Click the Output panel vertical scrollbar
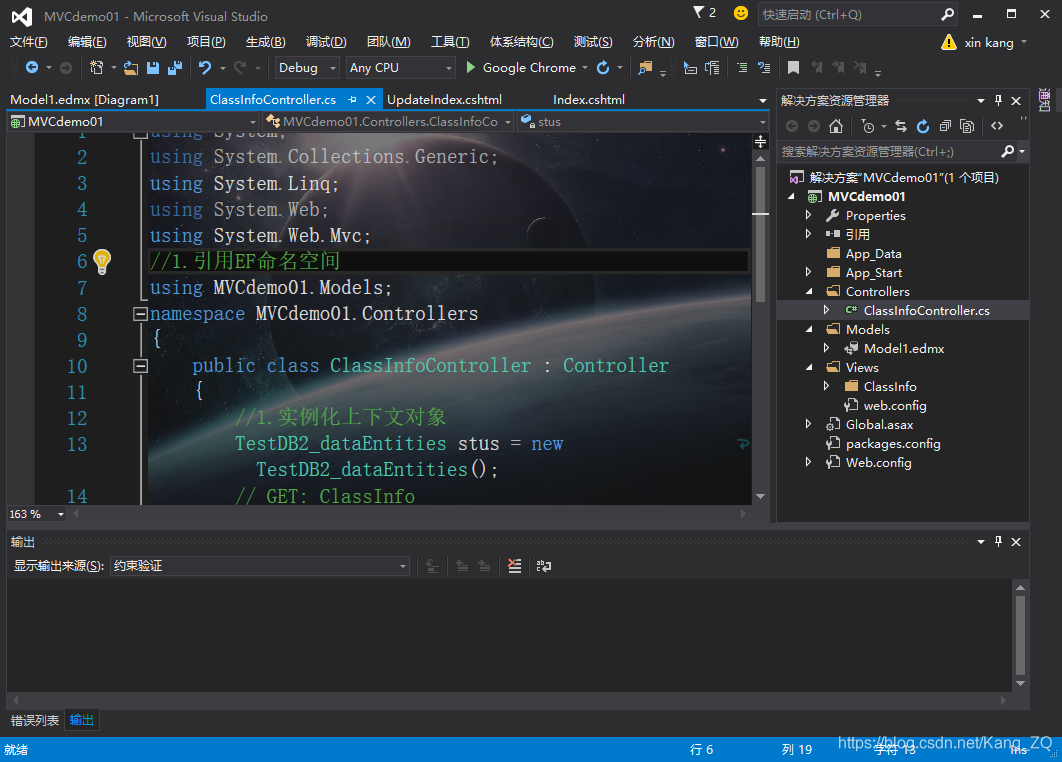Image resolution: width=1062 pixels, height=762 pixels. pyautogui.click(x=1020, y=634)
